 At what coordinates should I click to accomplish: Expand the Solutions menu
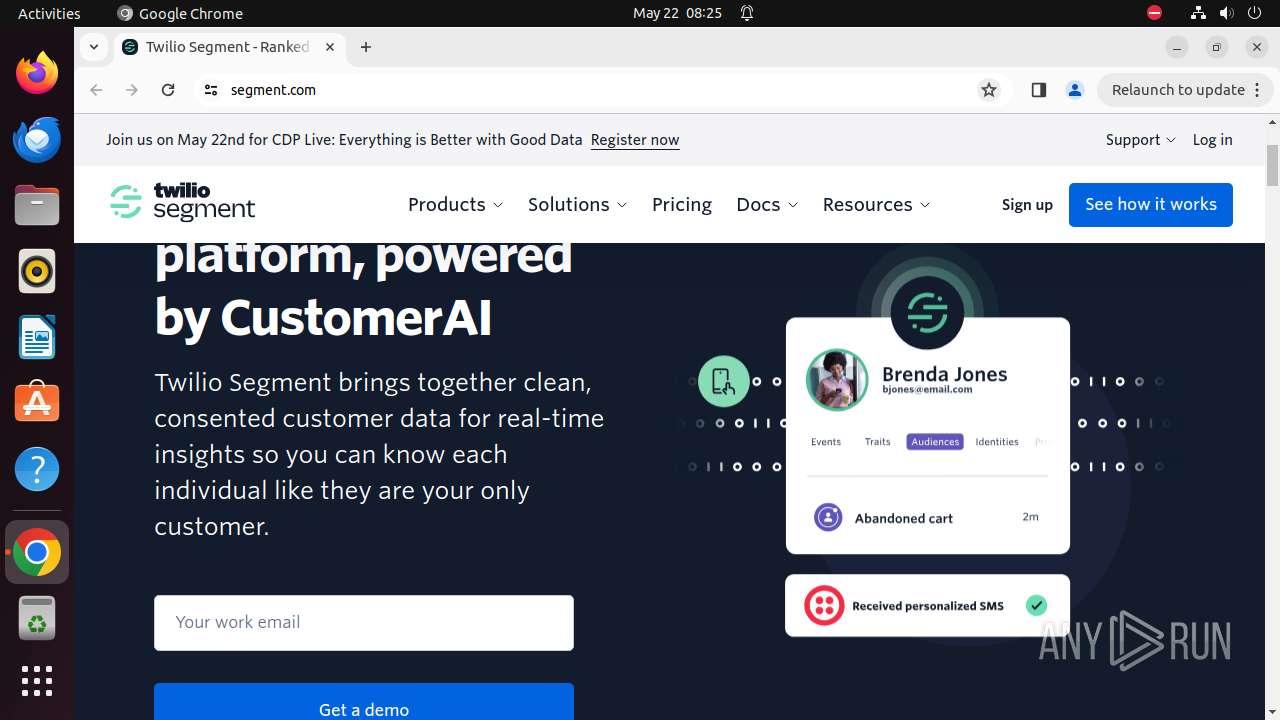click(577, 204)
